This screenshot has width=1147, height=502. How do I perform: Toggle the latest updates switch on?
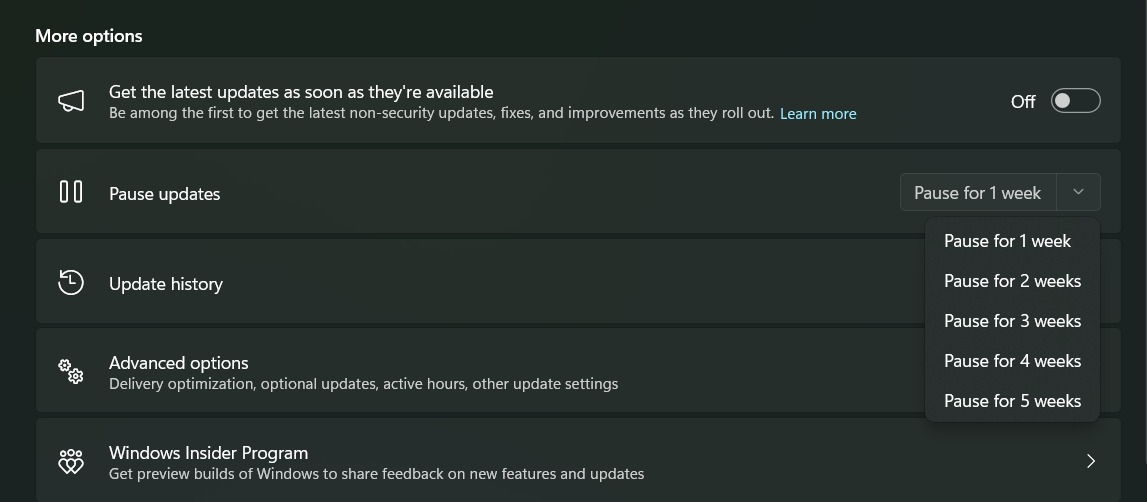coord(1075,101)
